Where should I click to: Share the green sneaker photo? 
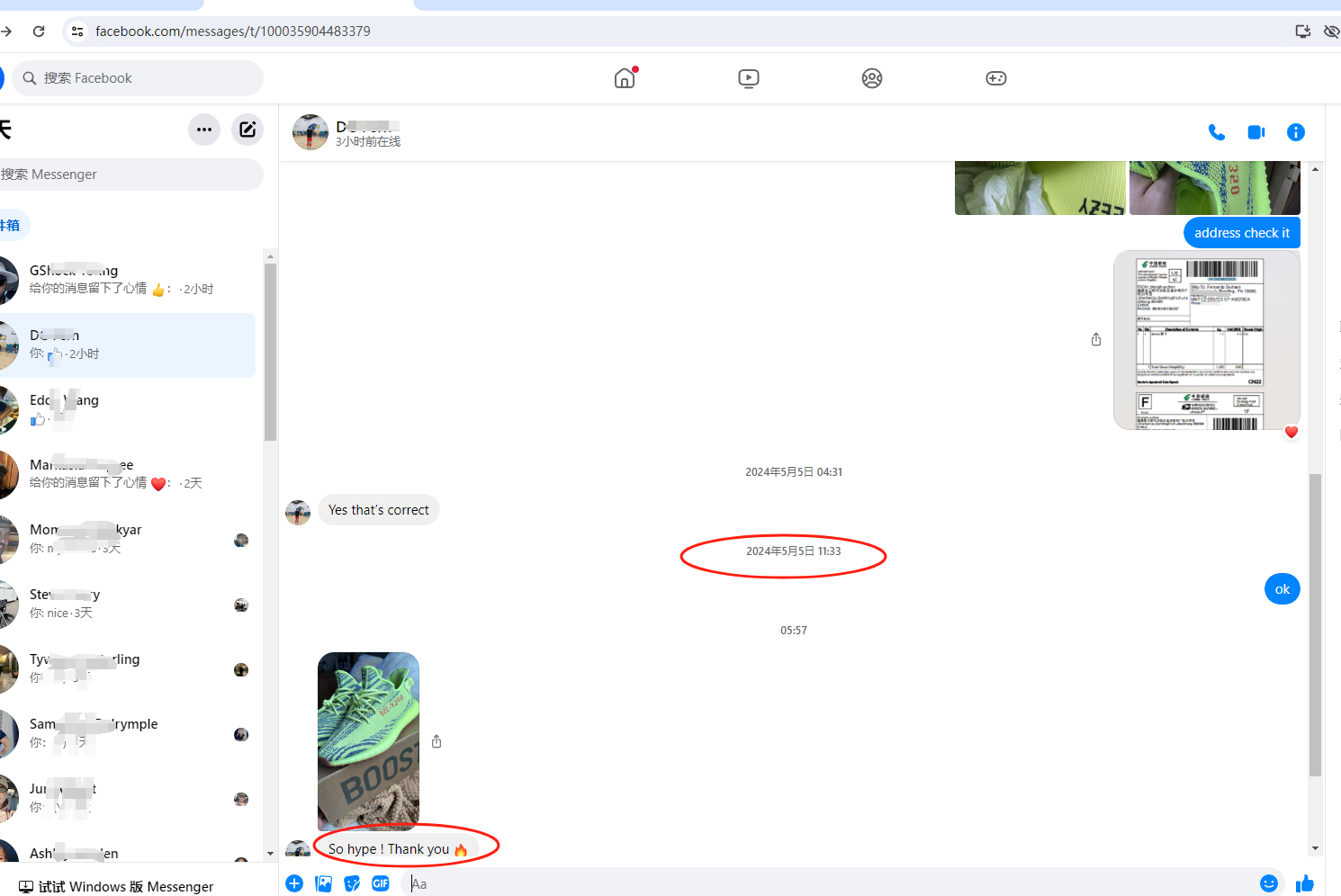tap(436, 741)
